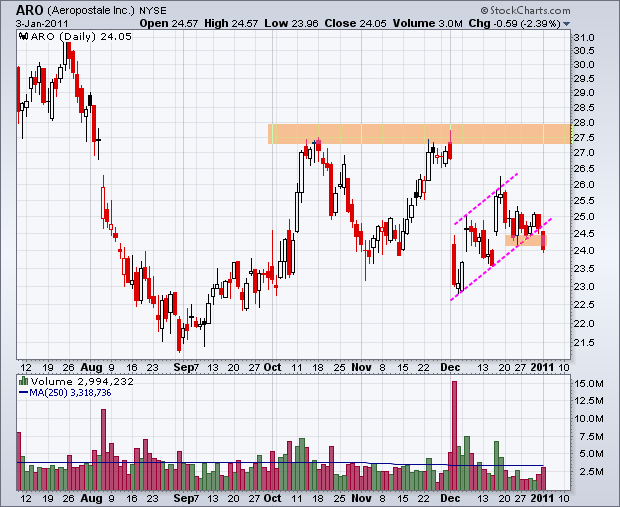This screenshot has height=507, width=620.
Task: Click the Low 23.96 value
Action: [291, 23]
